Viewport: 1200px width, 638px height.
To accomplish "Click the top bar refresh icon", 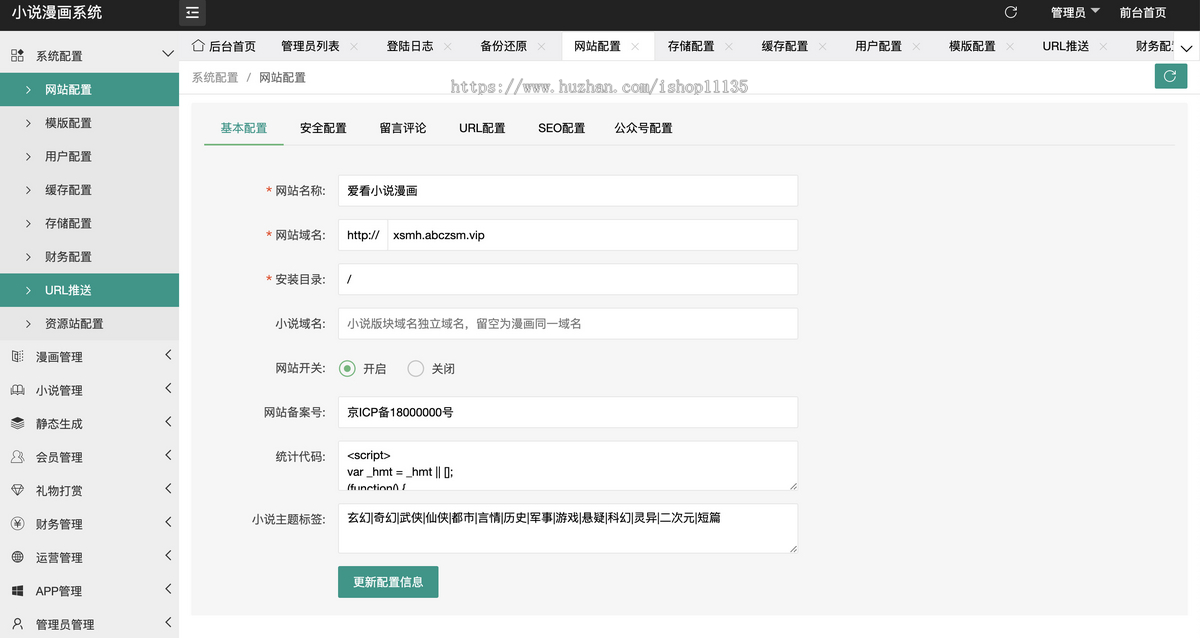I will 1010,12.
